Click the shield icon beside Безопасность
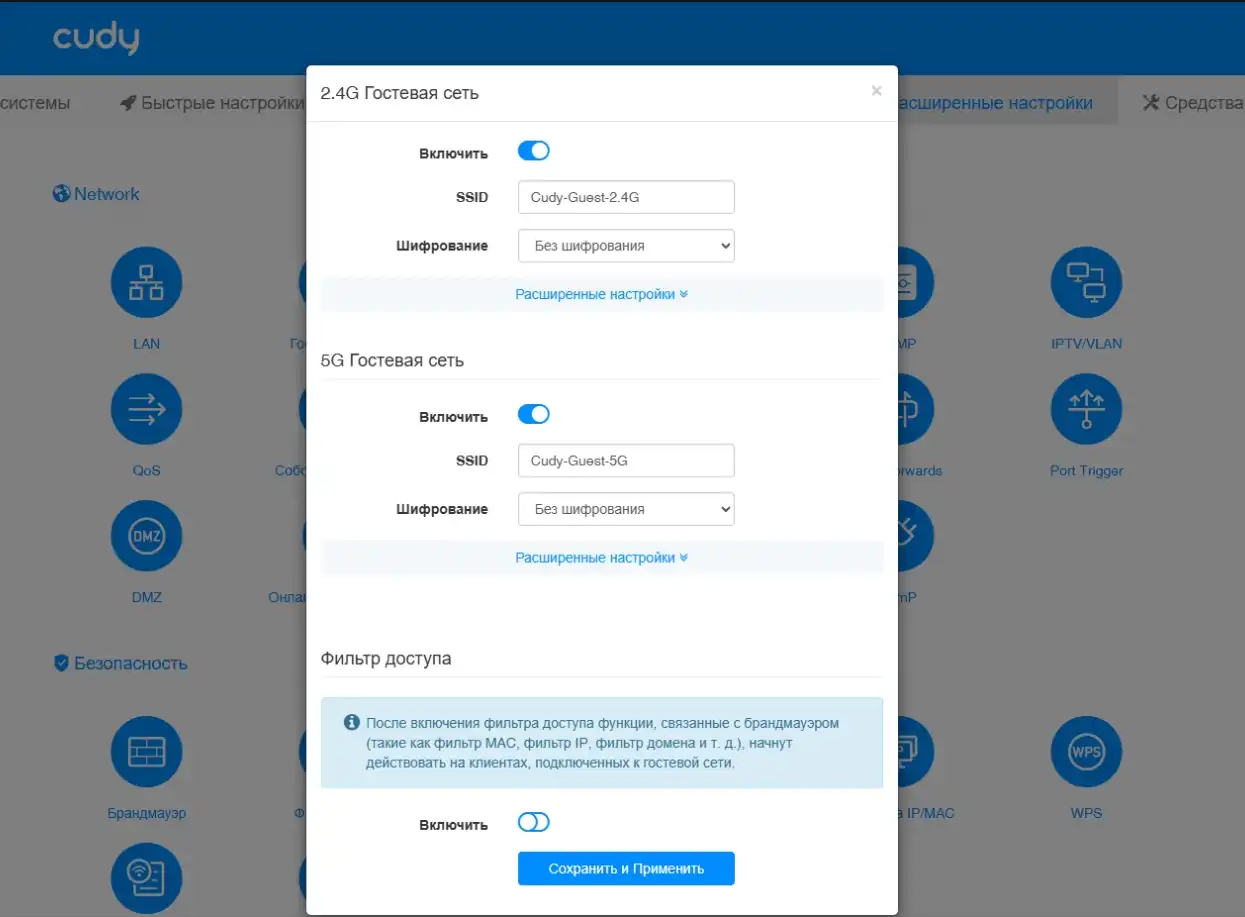Viewport: 1245px width, 917px height. [x=61, y=663]
